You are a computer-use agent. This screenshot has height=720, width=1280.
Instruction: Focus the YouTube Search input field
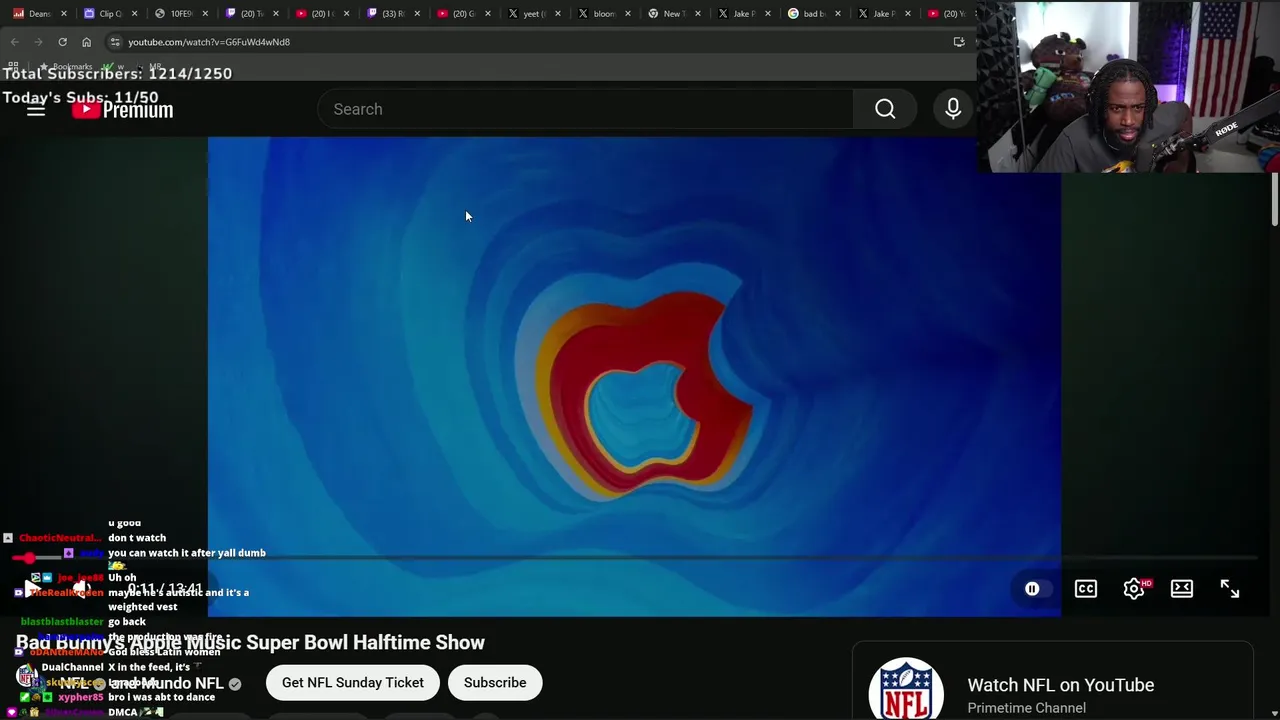585,109
